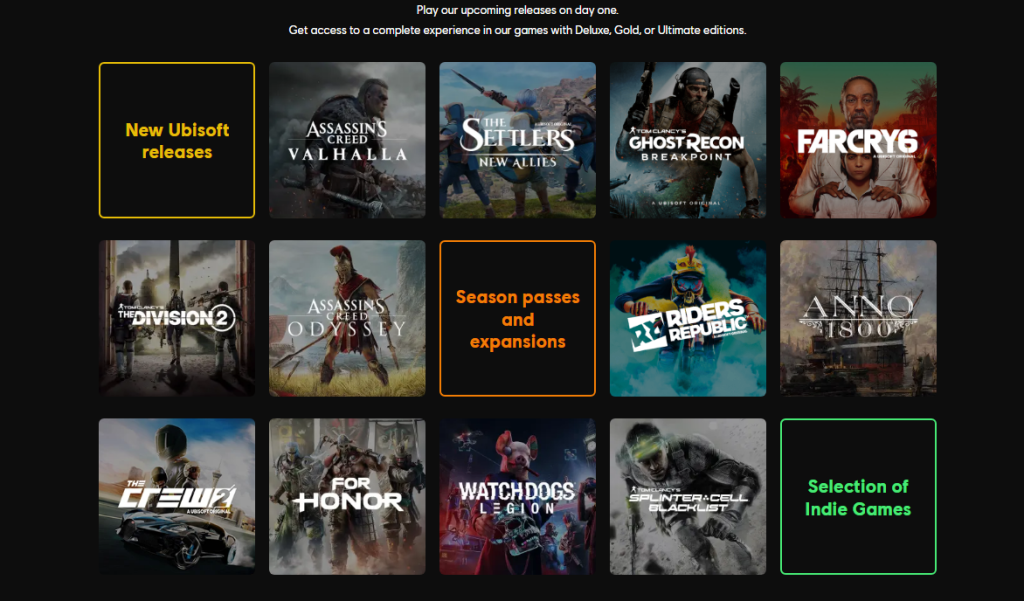Click the Anno 1800 cover image

tap(858, 318)
